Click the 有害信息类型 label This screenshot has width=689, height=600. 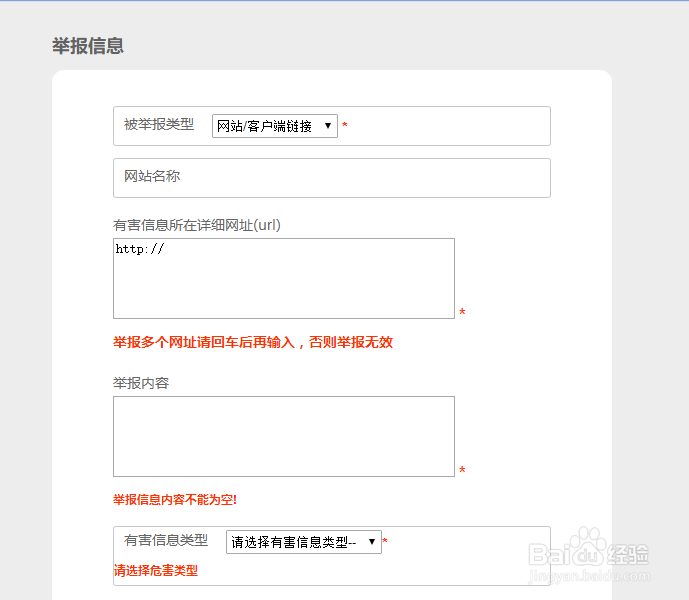166,540
